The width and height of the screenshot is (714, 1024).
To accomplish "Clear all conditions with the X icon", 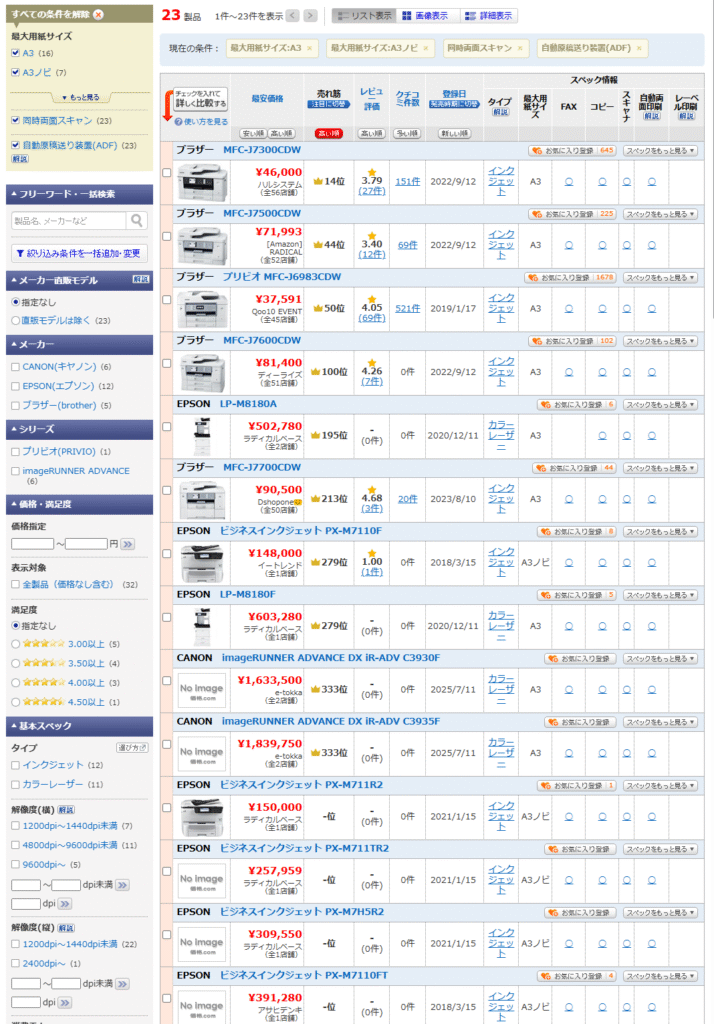I will pos(98,14).
